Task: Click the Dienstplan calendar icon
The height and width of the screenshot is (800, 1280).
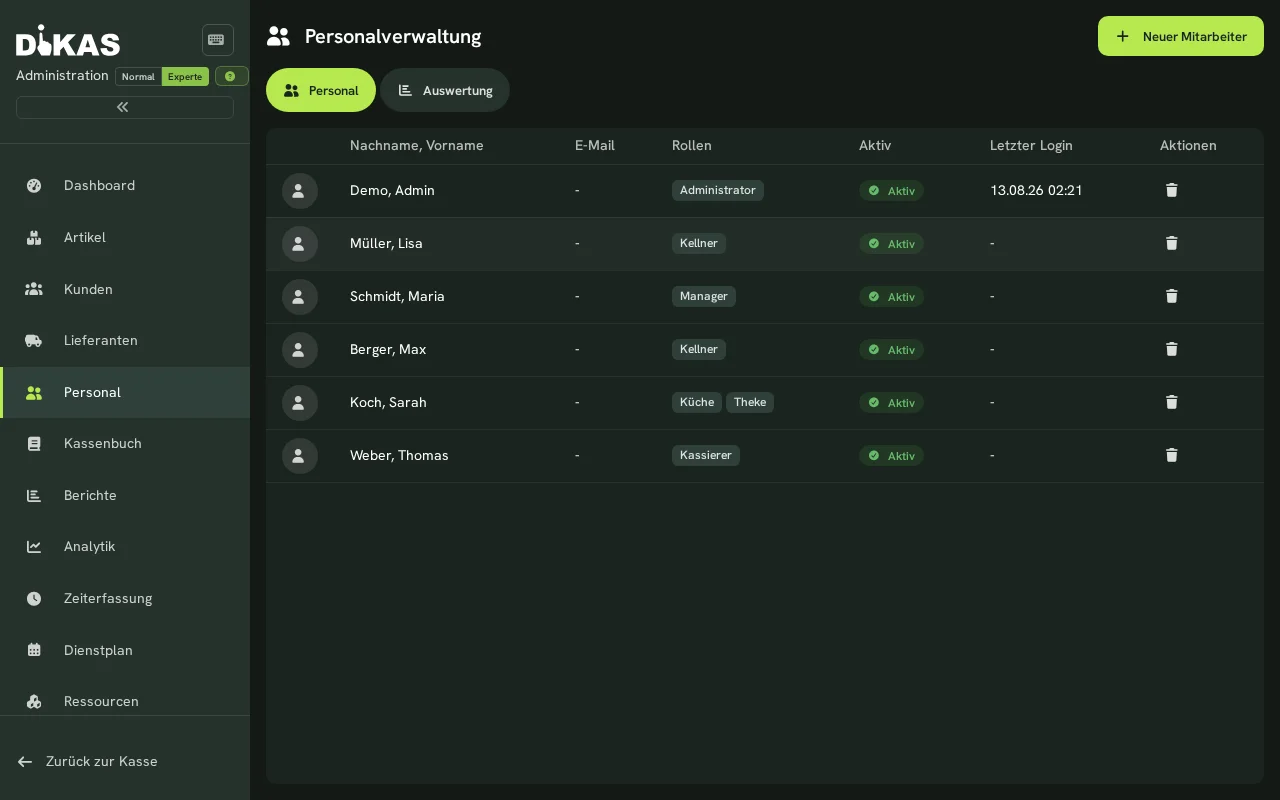Action: tap(34, 650)
